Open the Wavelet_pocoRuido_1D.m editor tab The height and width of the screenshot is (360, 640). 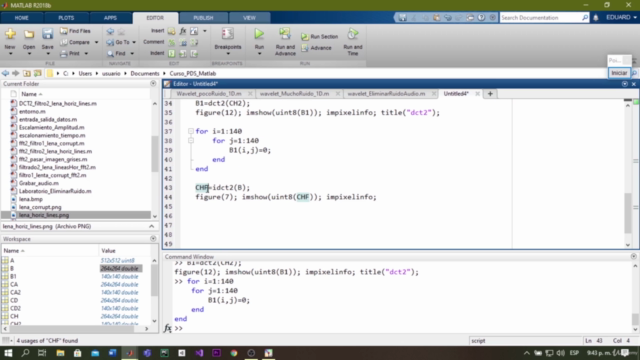click(x=209, y=94)
